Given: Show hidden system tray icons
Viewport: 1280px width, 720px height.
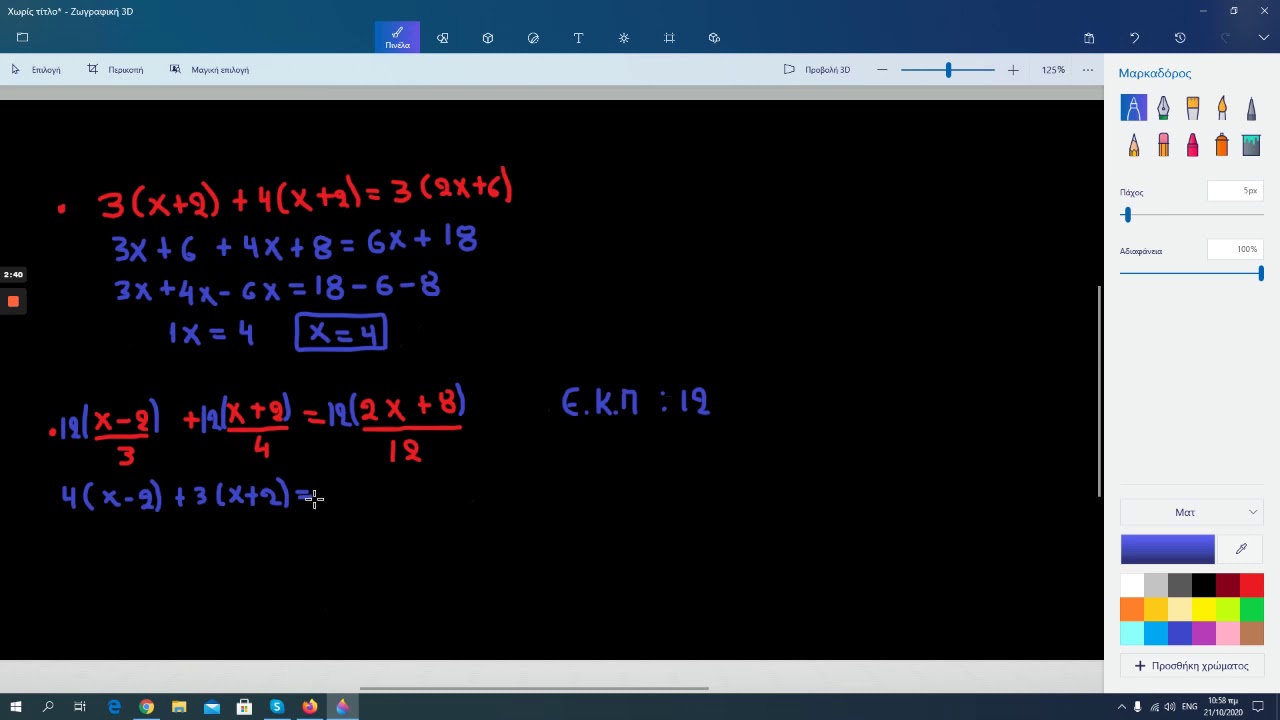Looking at the screenshot, I should [1121, 707].
